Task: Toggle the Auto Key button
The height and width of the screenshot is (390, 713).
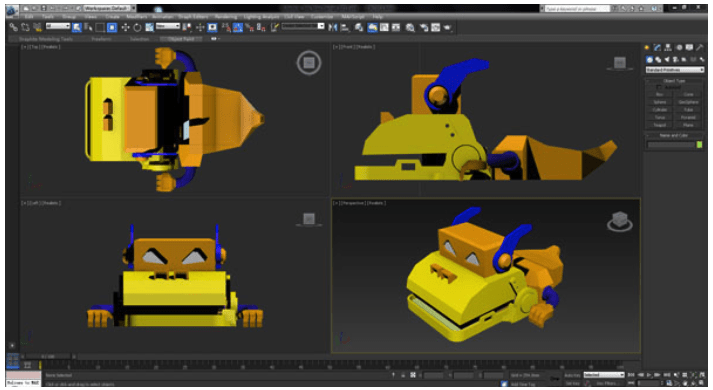Action: (572, 375)
